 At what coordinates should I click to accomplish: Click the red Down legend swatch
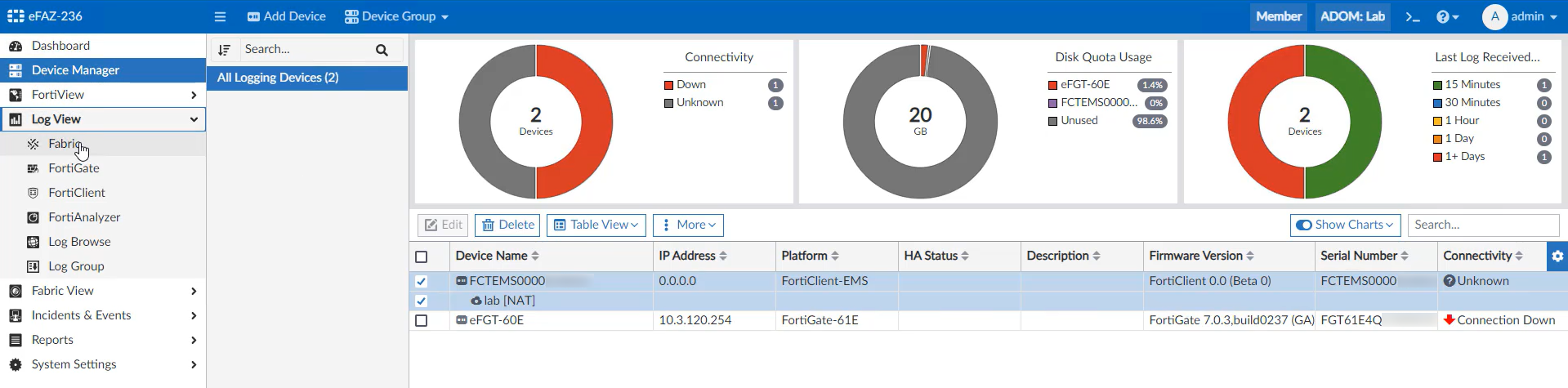[668, 85]
